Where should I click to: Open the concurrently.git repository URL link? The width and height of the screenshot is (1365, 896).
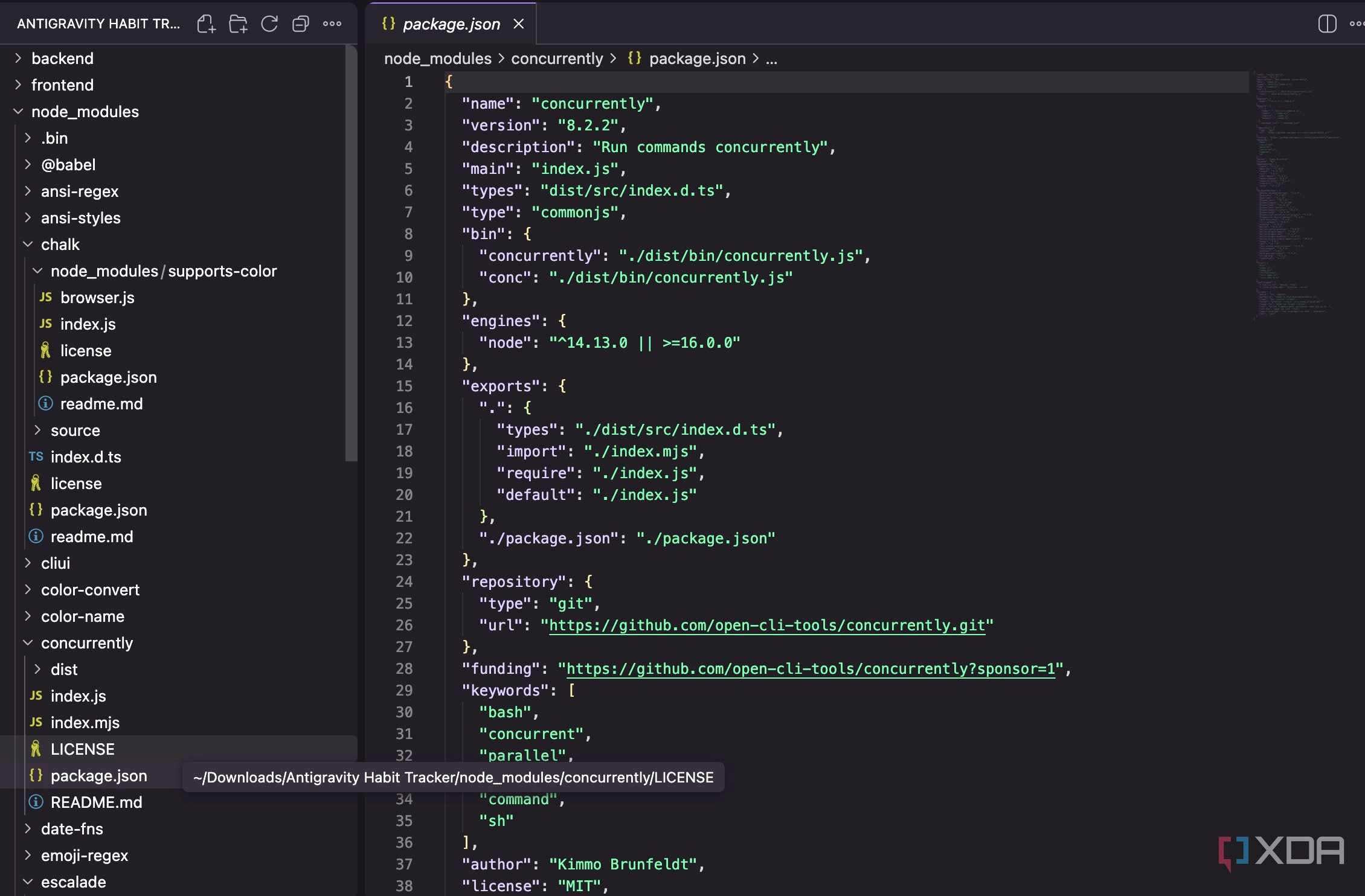(767, 626)
